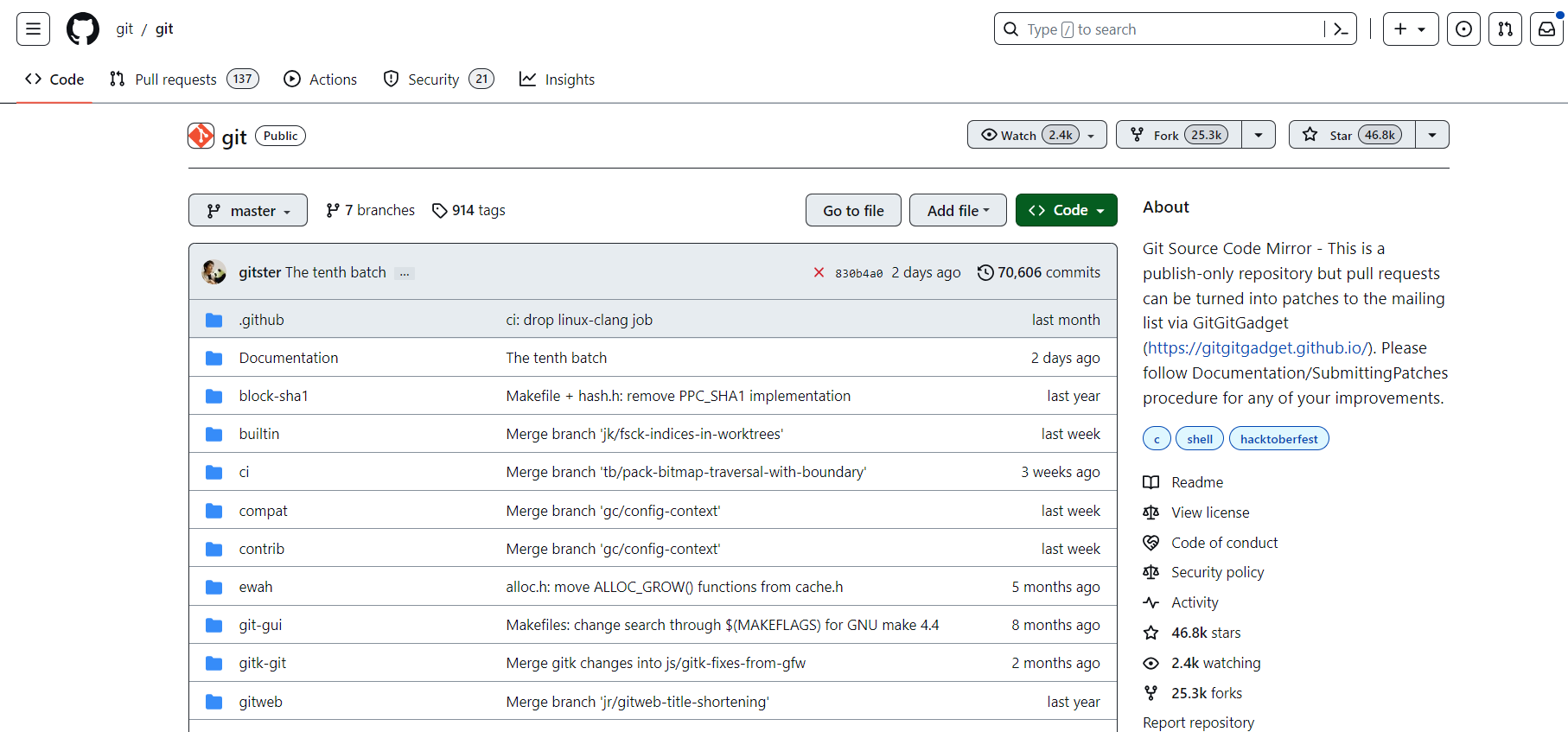Screen dimensions: 1568x732
Task: Open the 70,606 commits history
Action: [1039, 272]
